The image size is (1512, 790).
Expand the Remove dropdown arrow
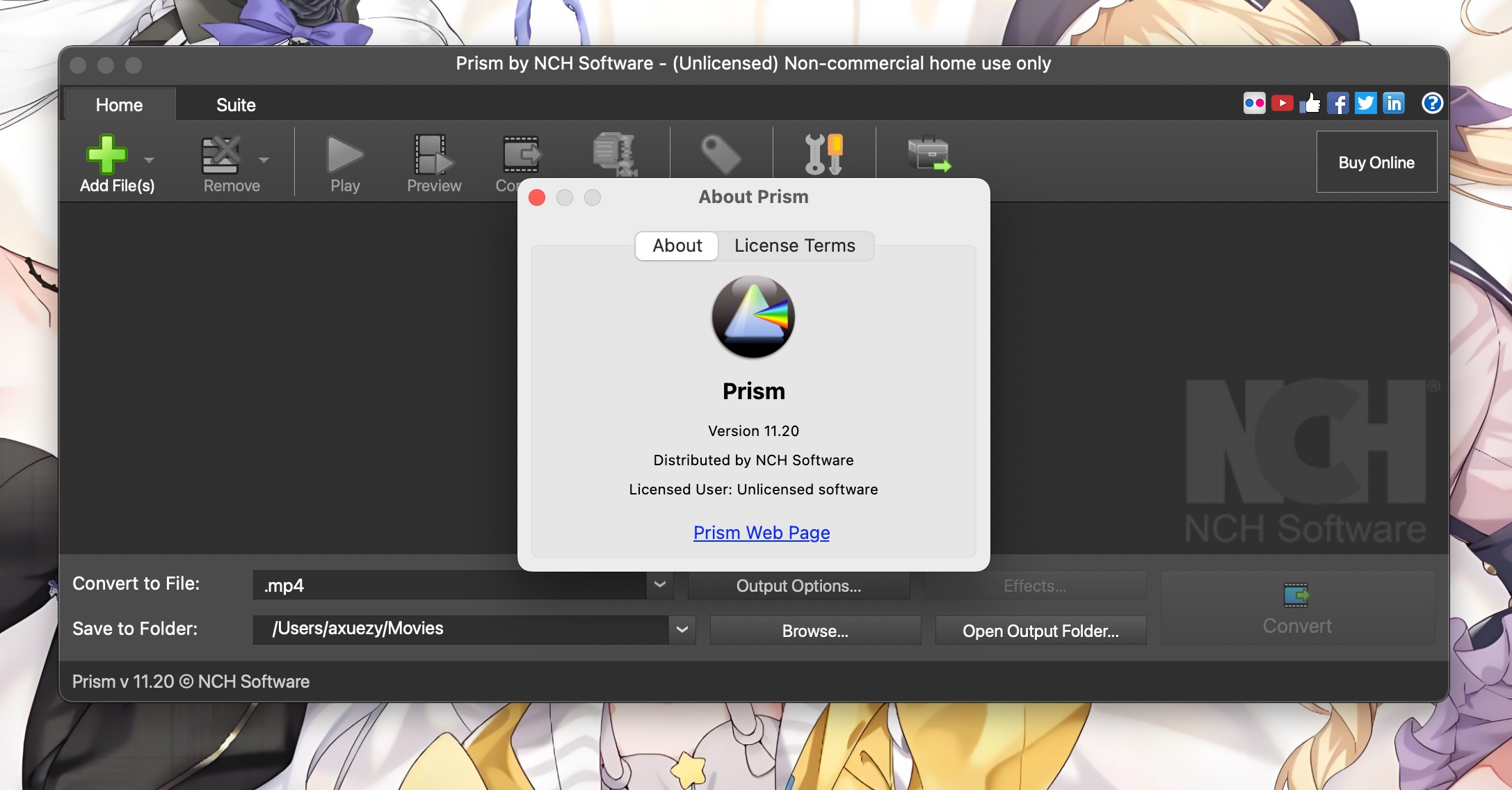coord(264,160)
